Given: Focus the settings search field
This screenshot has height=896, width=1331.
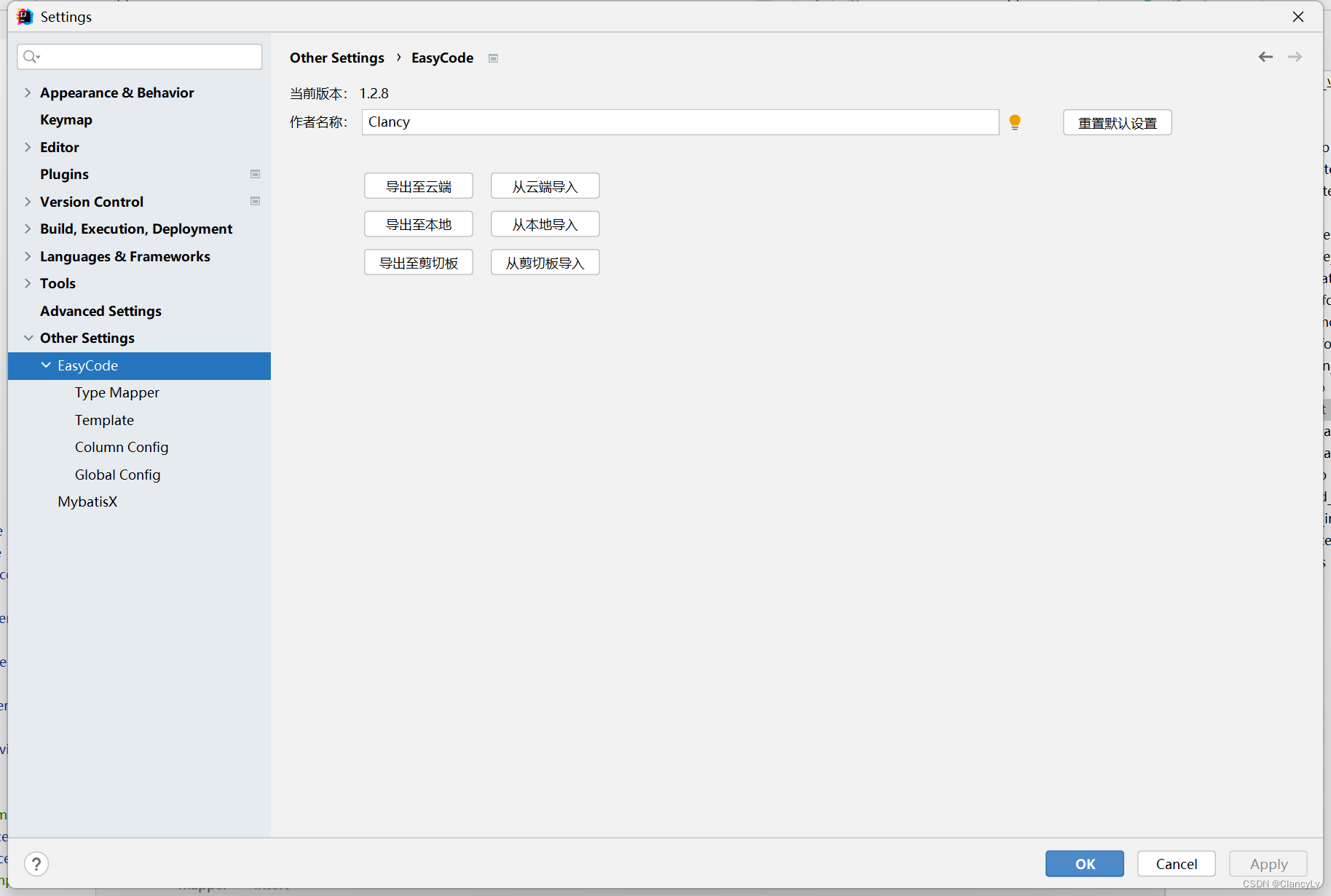Looking at the screenshot, I should click(140, 57).
